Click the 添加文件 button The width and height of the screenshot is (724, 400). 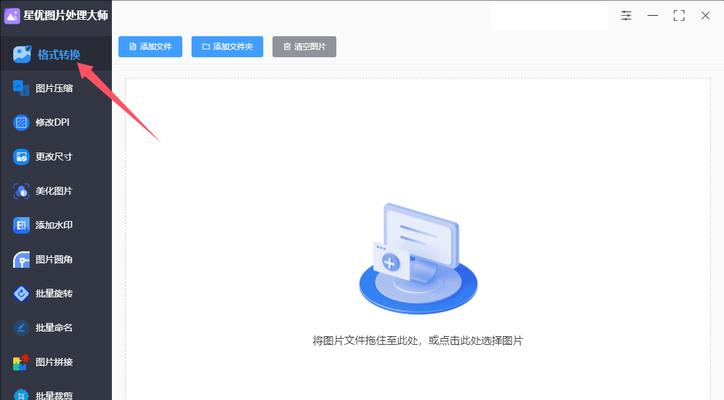[x=150, y=47]
